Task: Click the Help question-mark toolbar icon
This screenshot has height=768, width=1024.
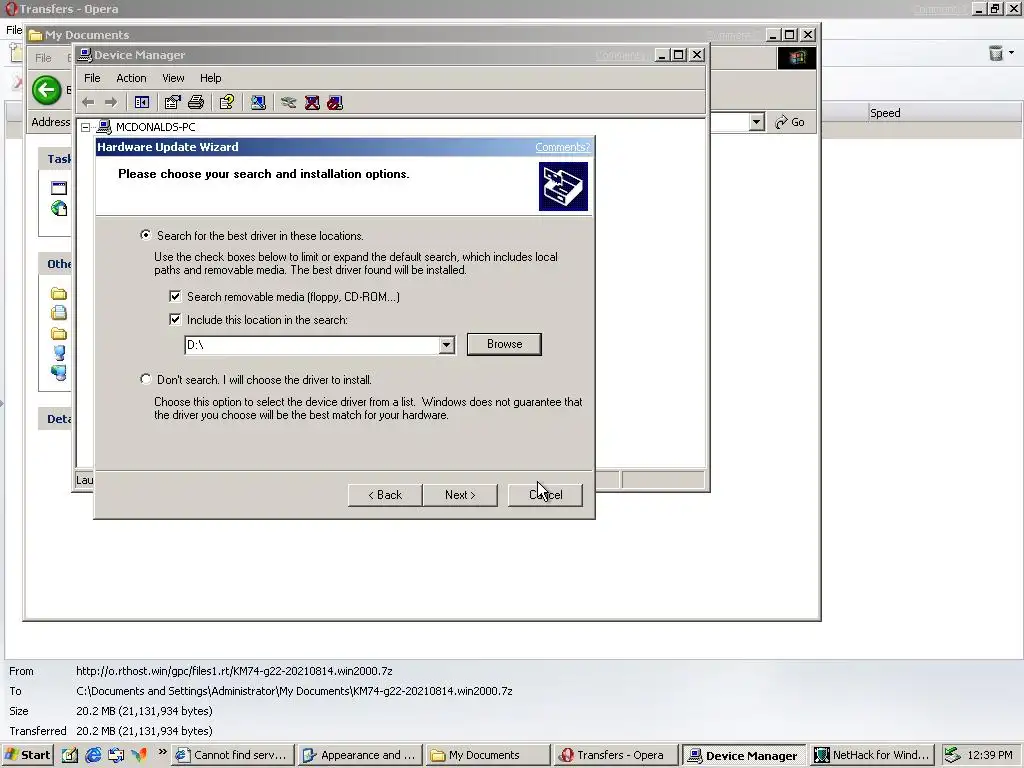Action: [227, 103]
